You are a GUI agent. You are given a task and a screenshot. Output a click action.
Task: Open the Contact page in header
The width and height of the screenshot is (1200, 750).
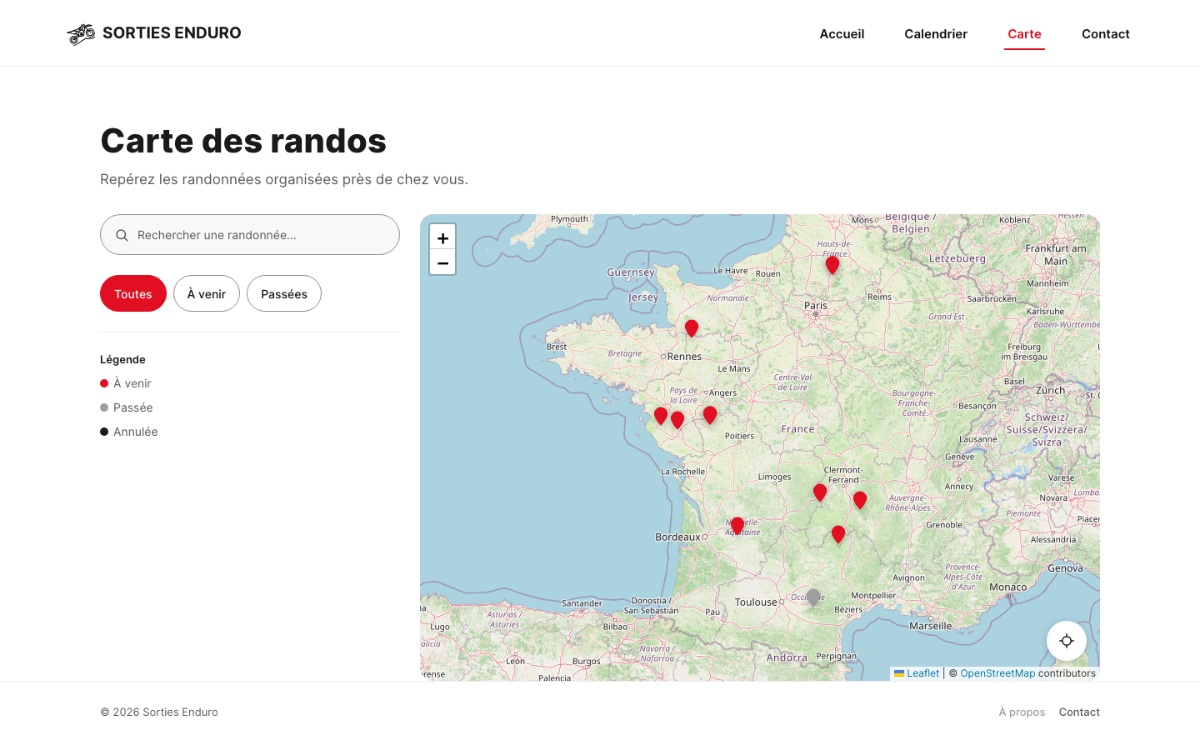click(x=1105, y=34)
